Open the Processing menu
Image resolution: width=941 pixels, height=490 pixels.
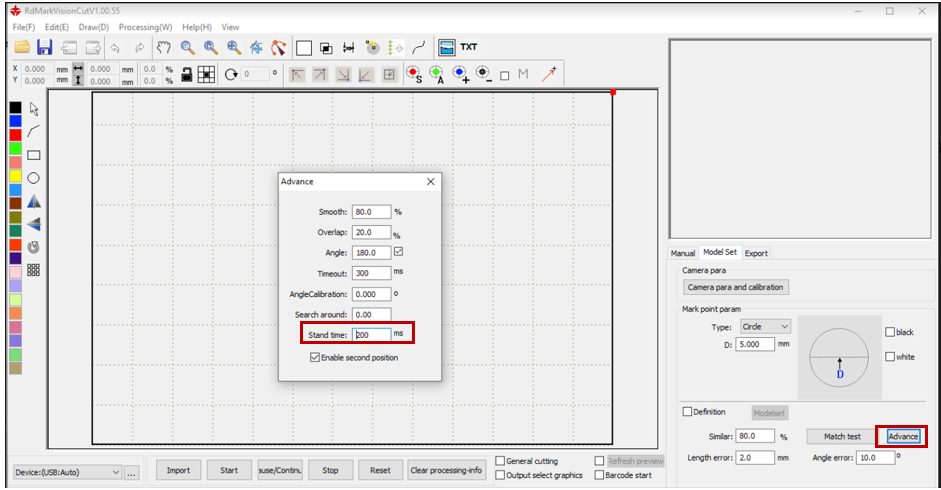pos(145,27)
